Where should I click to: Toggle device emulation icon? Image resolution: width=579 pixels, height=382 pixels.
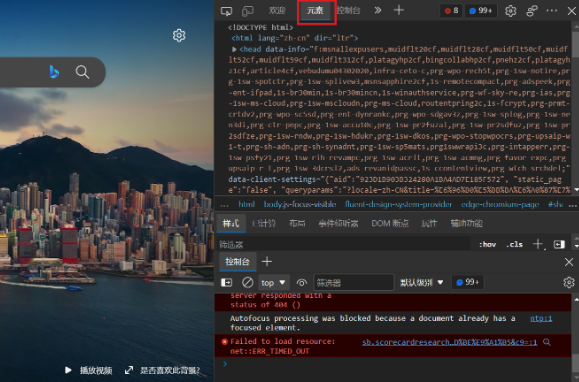(x=247, y=11)
